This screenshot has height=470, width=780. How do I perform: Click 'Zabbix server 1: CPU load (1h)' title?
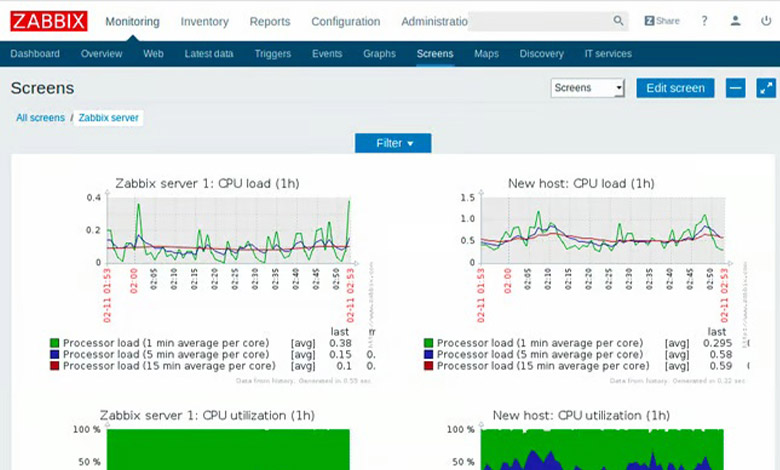pos(207,184)
